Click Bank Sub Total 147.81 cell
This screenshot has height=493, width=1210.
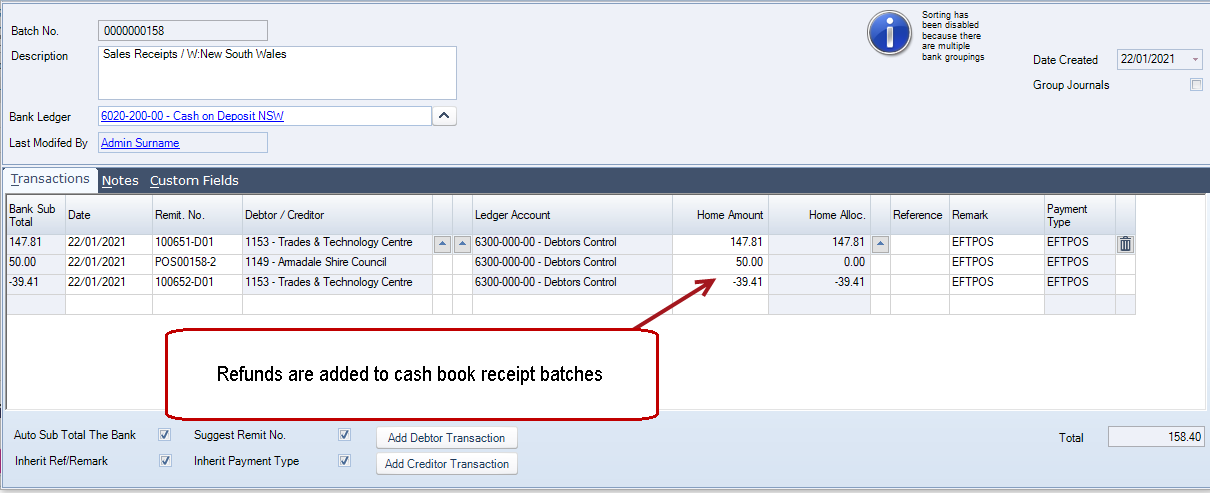click(x=36, y=243)
